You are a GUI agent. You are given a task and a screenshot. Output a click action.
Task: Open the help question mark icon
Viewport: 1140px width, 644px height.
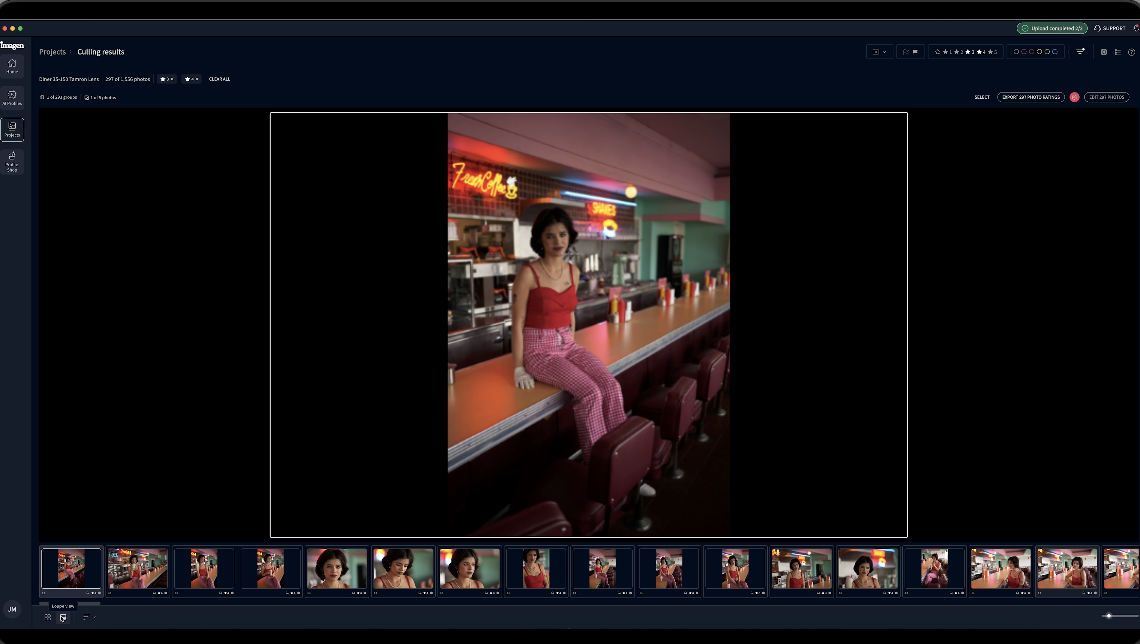click(1131, 52)
